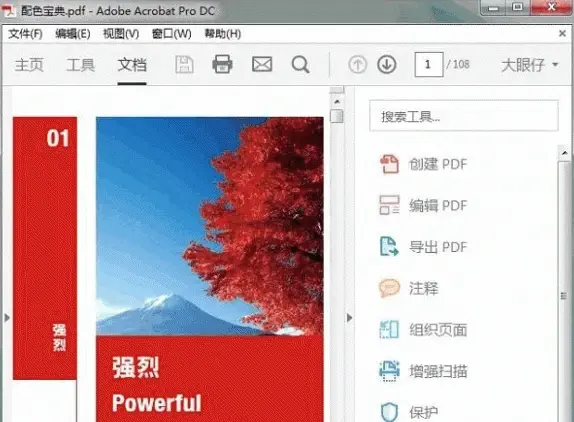Screen dimensions: 574x422
Task: Click the vertical 强烈 text in sidebar strip
Action: pos(59,337)
